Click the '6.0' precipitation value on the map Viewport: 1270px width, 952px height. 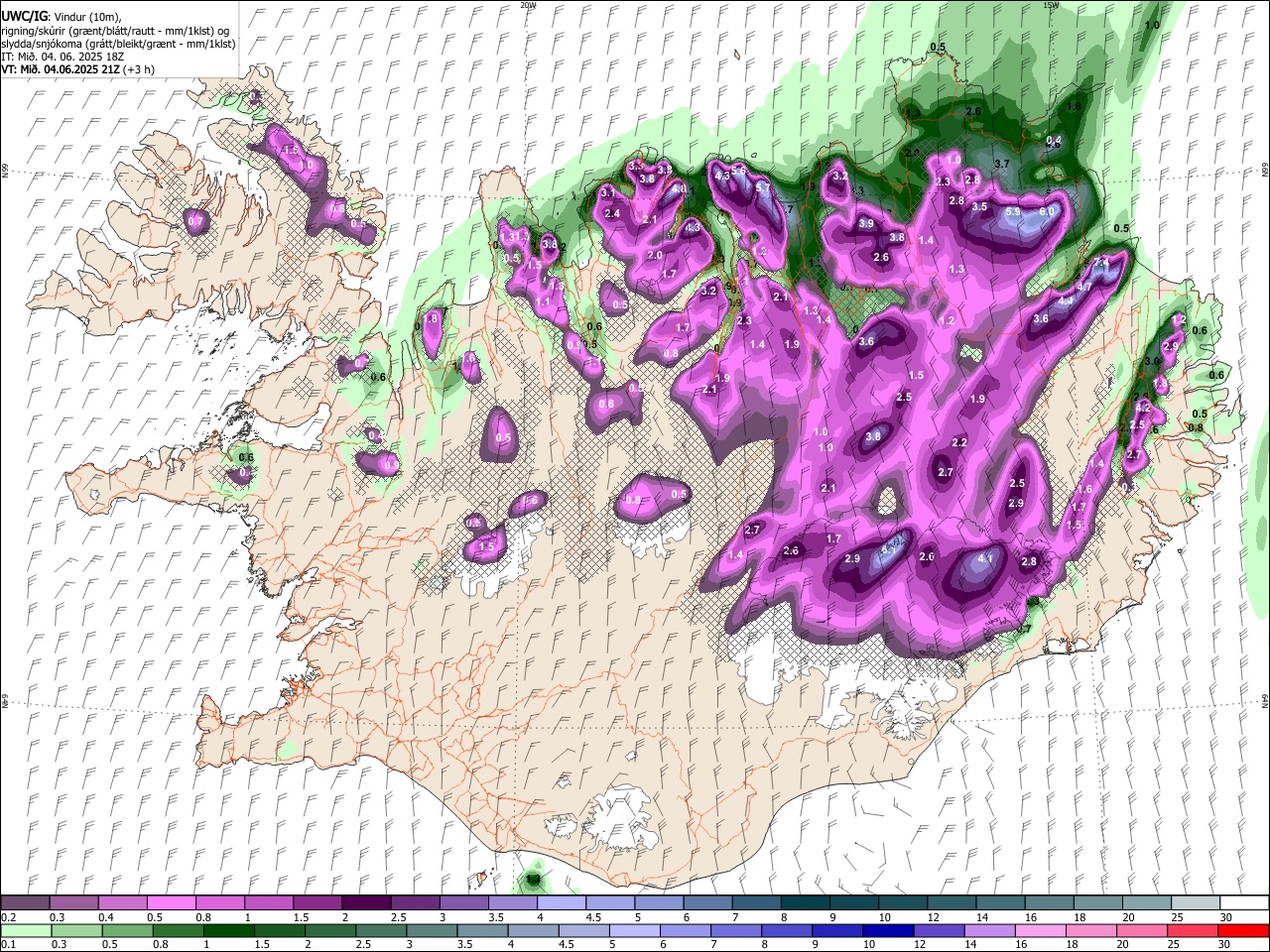pos(1047,212)
